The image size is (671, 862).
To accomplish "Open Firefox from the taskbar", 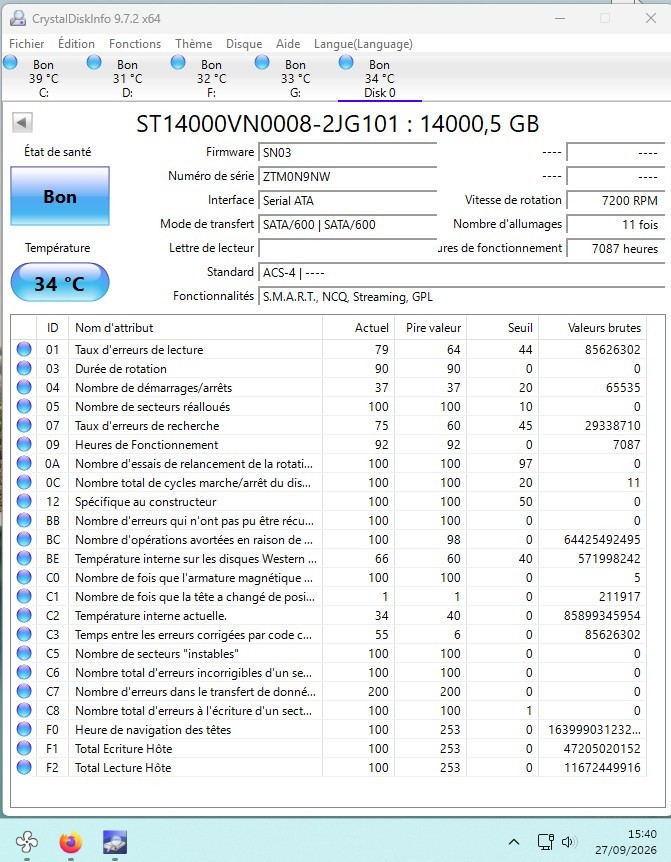I will point(70,842).
